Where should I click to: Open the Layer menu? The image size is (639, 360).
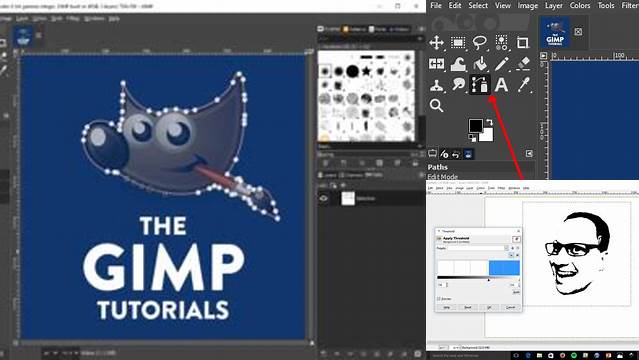coord(553,5)
